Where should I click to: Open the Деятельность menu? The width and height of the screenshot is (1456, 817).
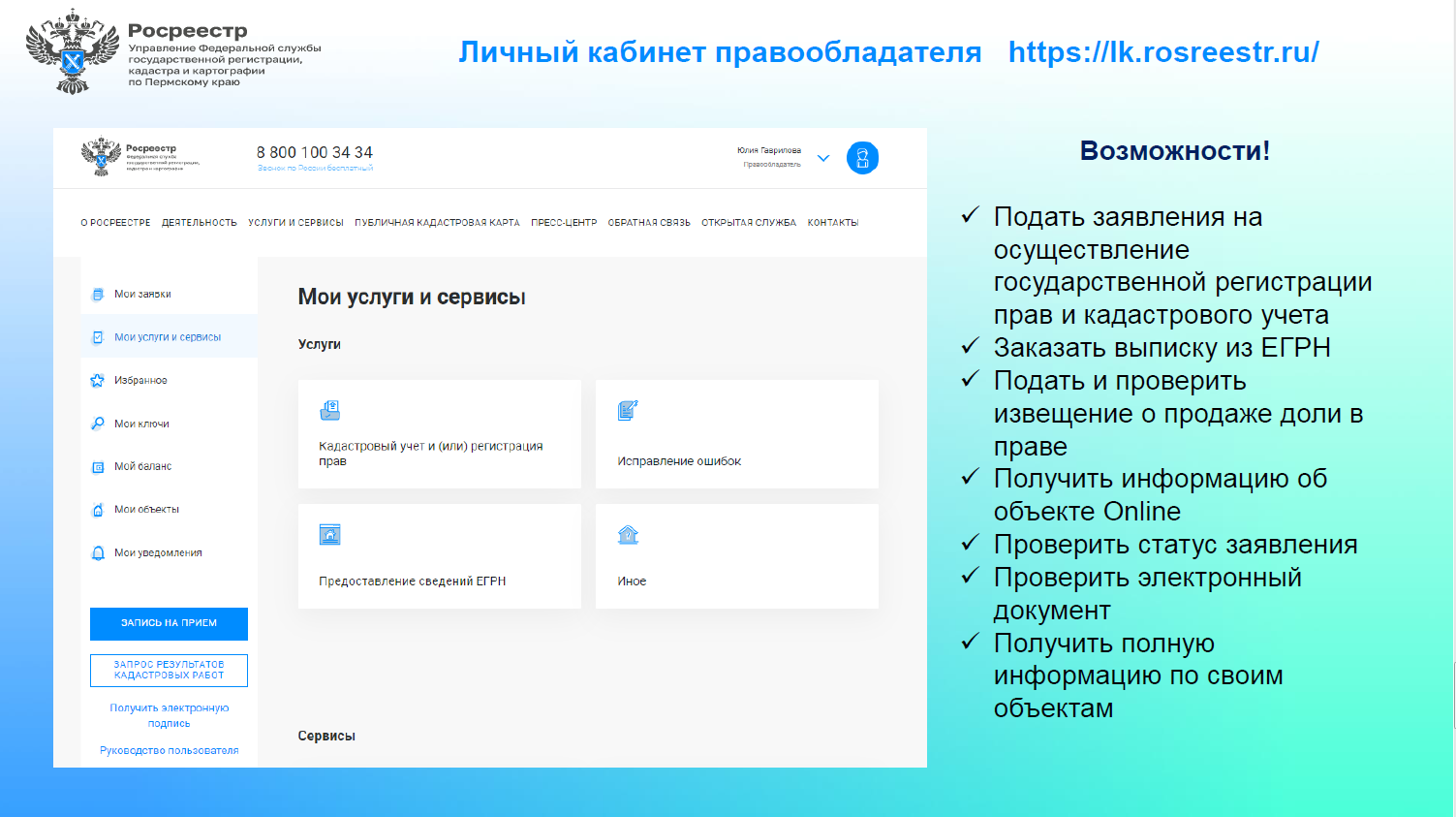(x=199, y=223)
